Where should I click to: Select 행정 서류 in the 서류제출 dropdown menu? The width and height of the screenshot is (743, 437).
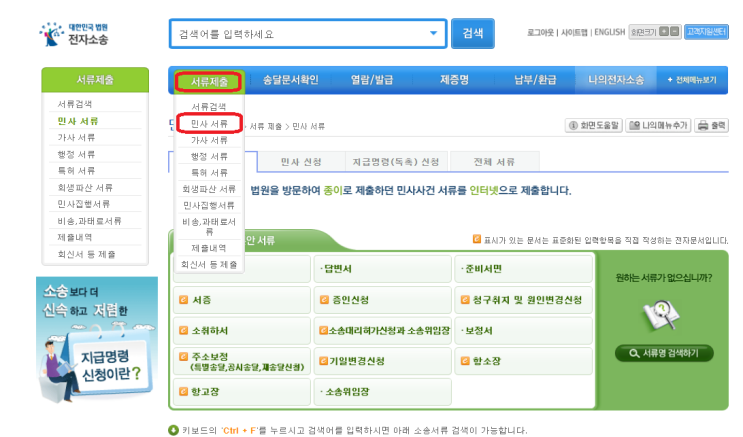coord(209,156)
